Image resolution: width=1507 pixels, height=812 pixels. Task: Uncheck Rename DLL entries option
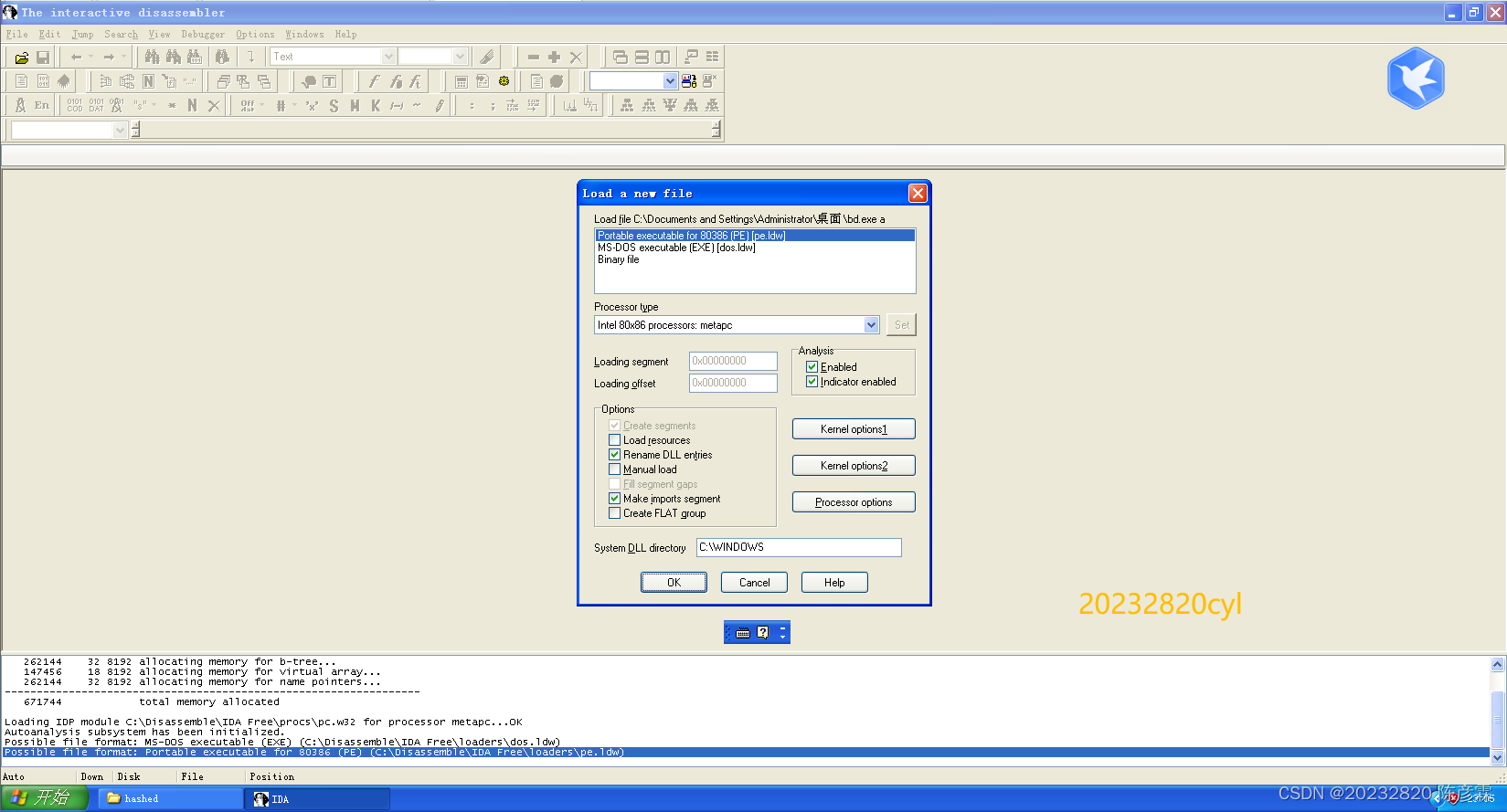pos(614,455)
